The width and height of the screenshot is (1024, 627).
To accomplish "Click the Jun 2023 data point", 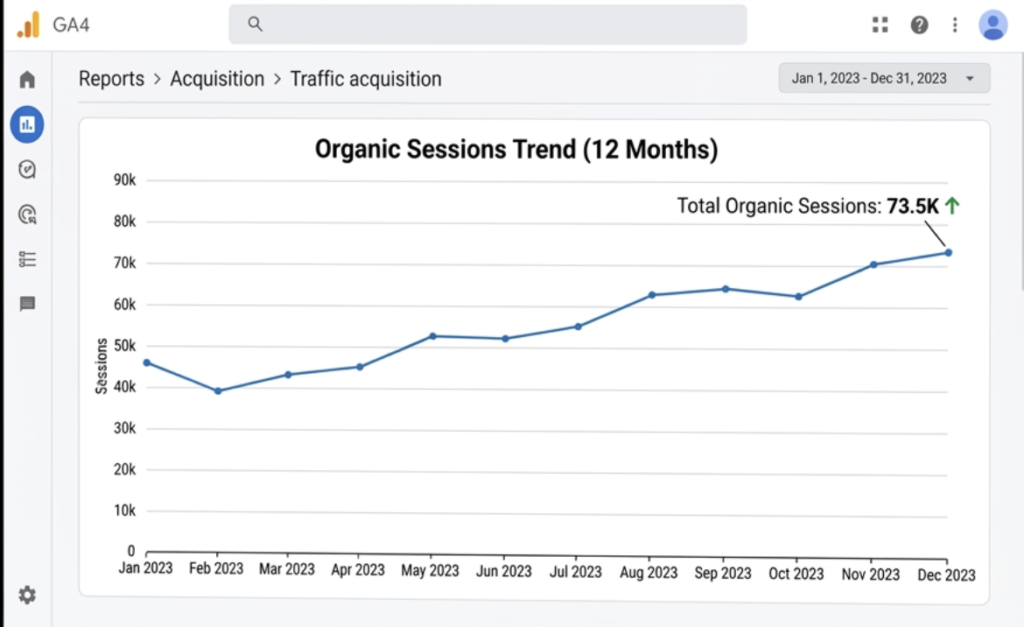I will coord(505,339).
